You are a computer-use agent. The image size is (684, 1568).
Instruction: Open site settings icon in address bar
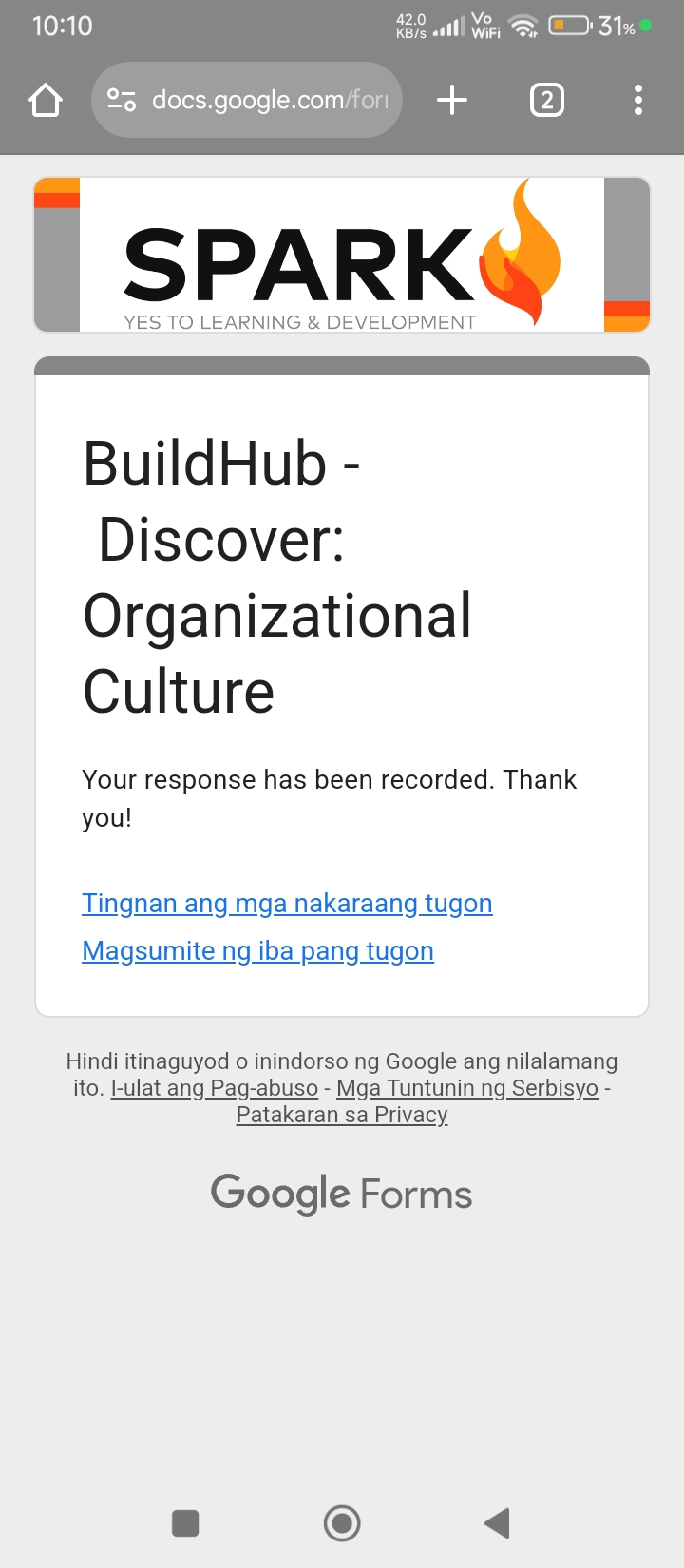click(122, 100)
